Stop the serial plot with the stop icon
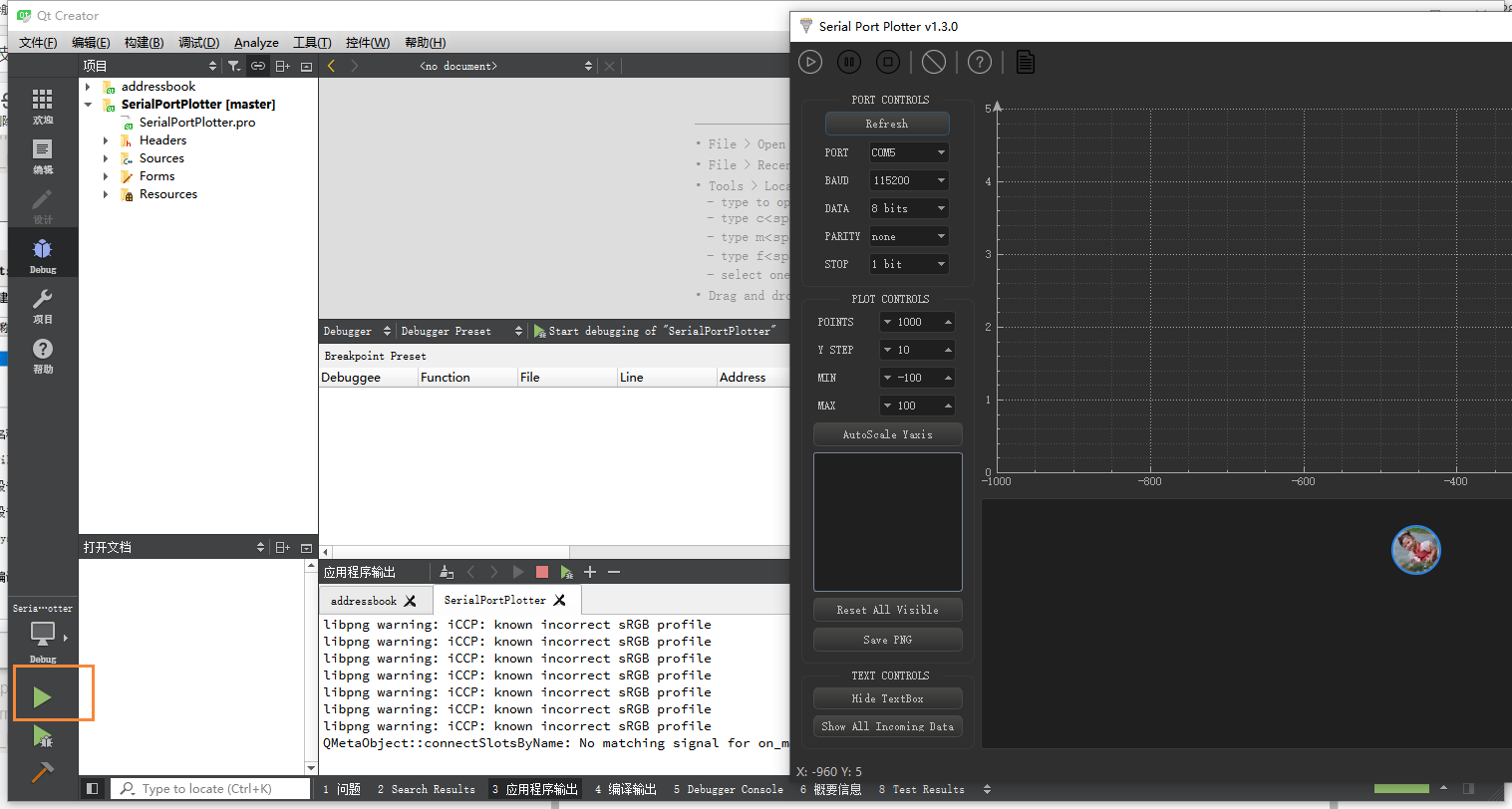 (886, 61)
